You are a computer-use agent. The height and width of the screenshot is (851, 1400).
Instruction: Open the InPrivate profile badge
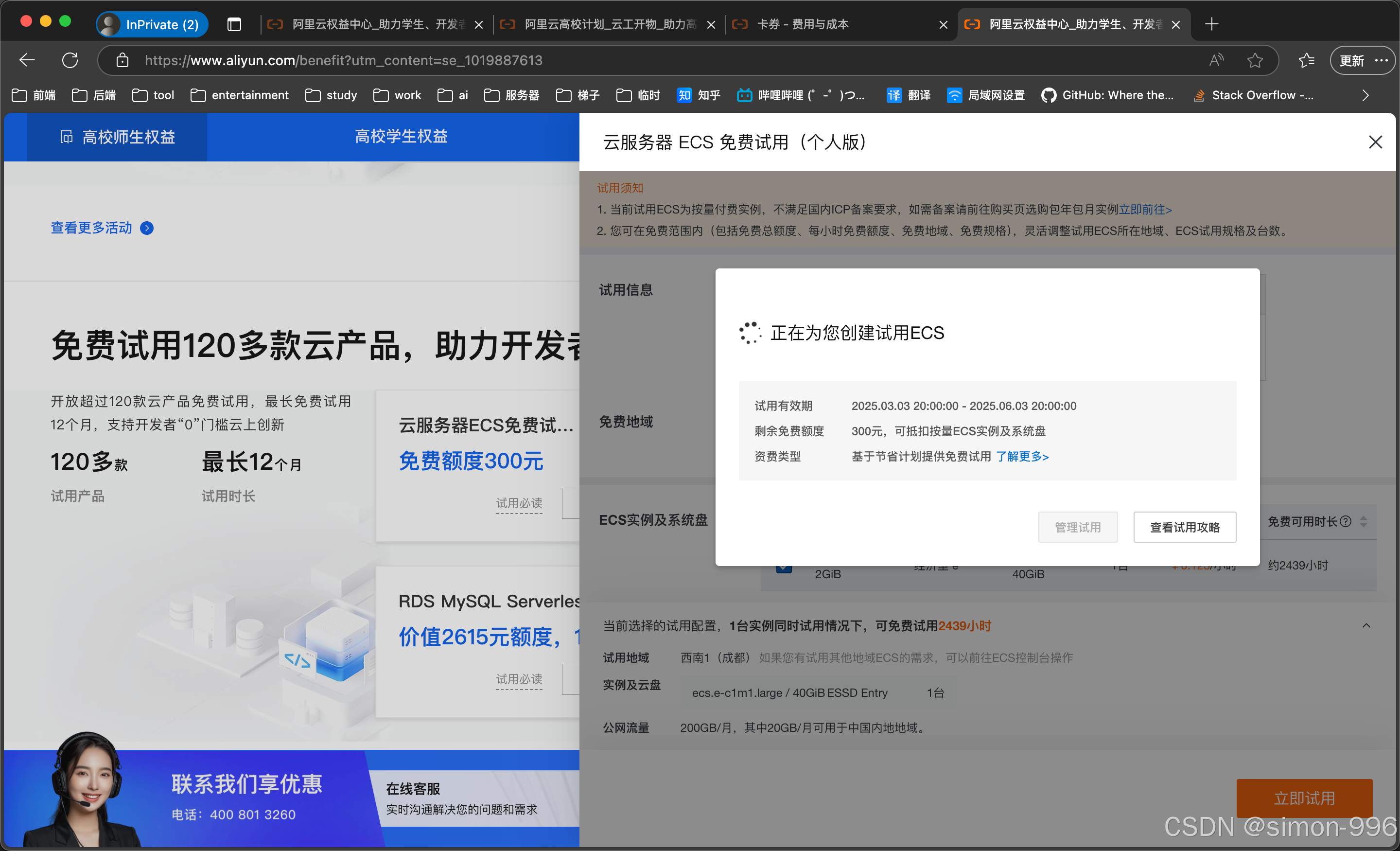pyautogui.click(x=152, y=24)
